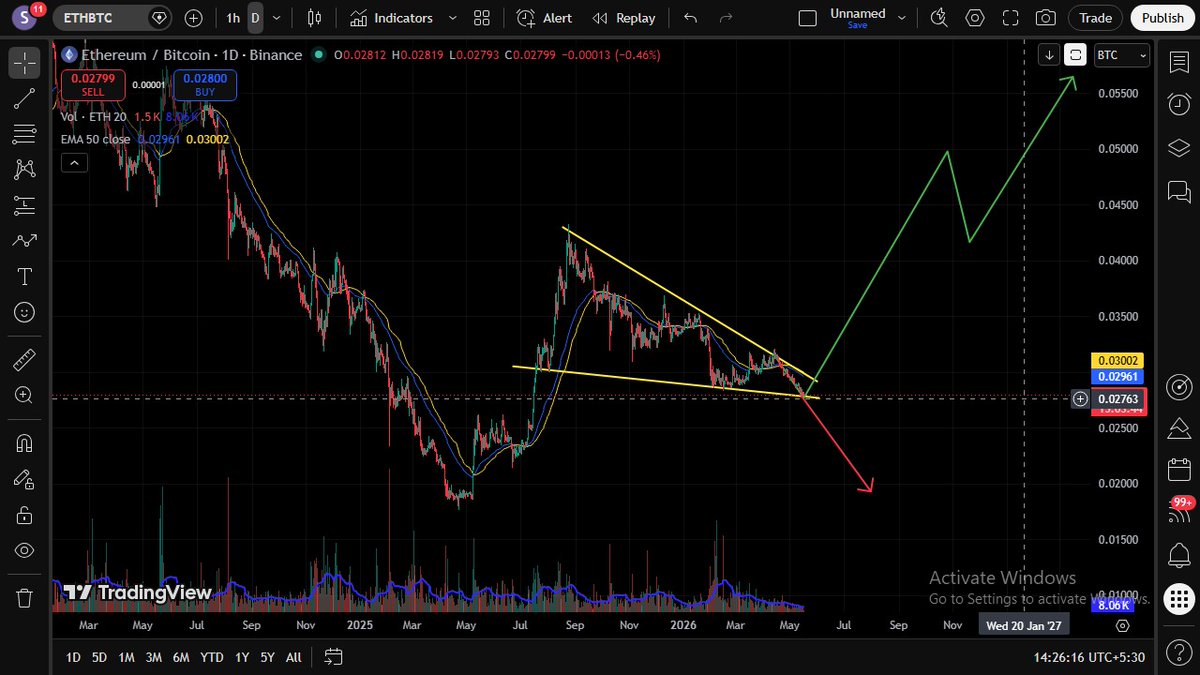1200x675 pixels.
Task: Open the chart patterns tool
Action: coord(25,170)
